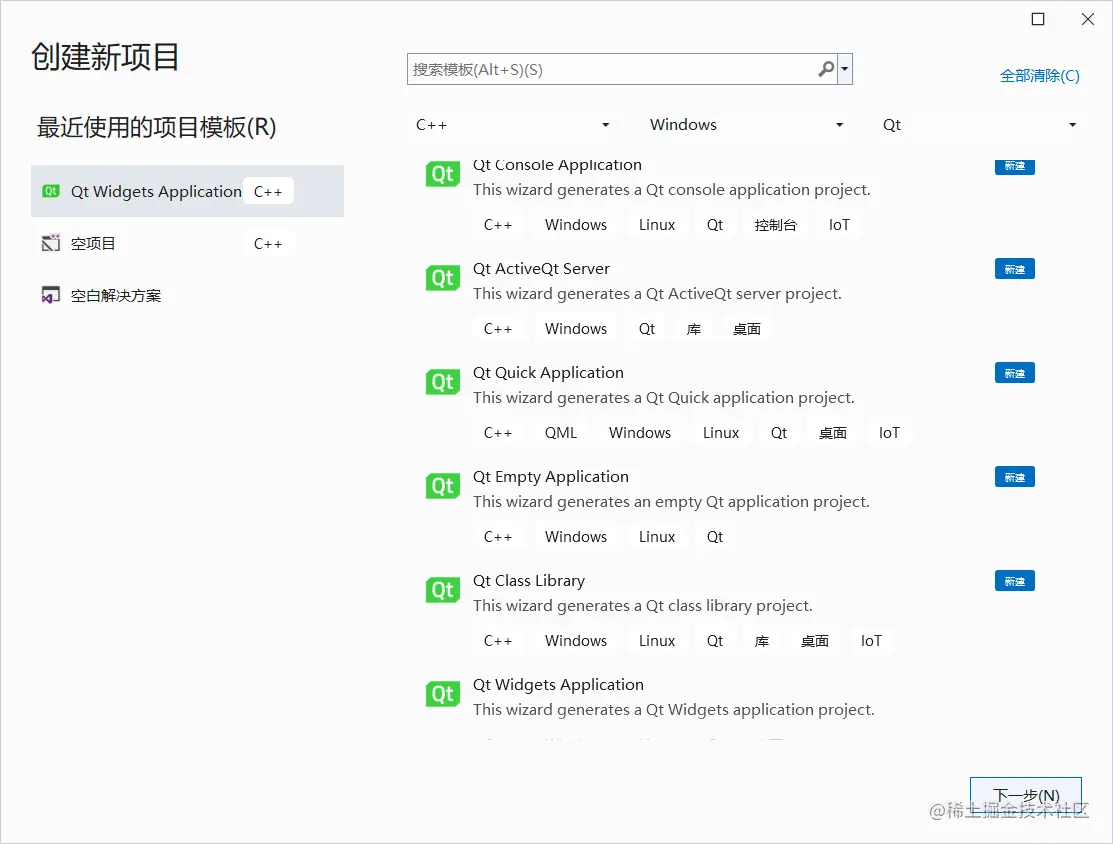The width and height of the screenshot is (1113, 844).
Task: Click the C++ tag beside 空项目
Action: coord(268,243)
